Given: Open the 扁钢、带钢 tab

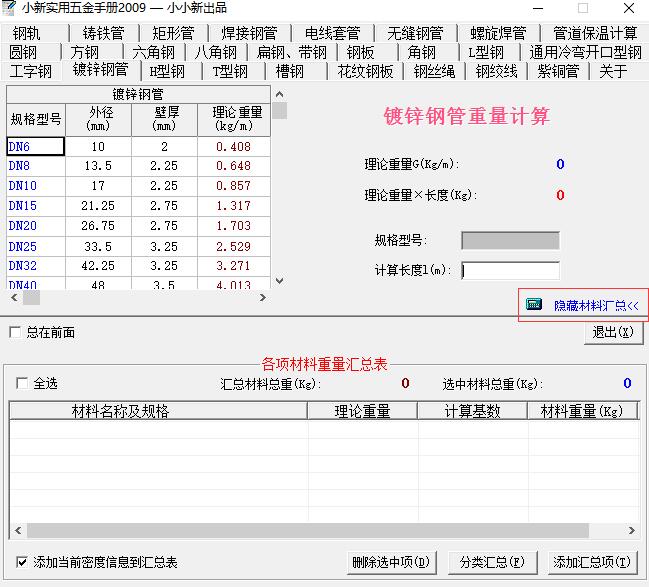Looking at the screenshot, I should pyautogui.click(x=292, y=52).
